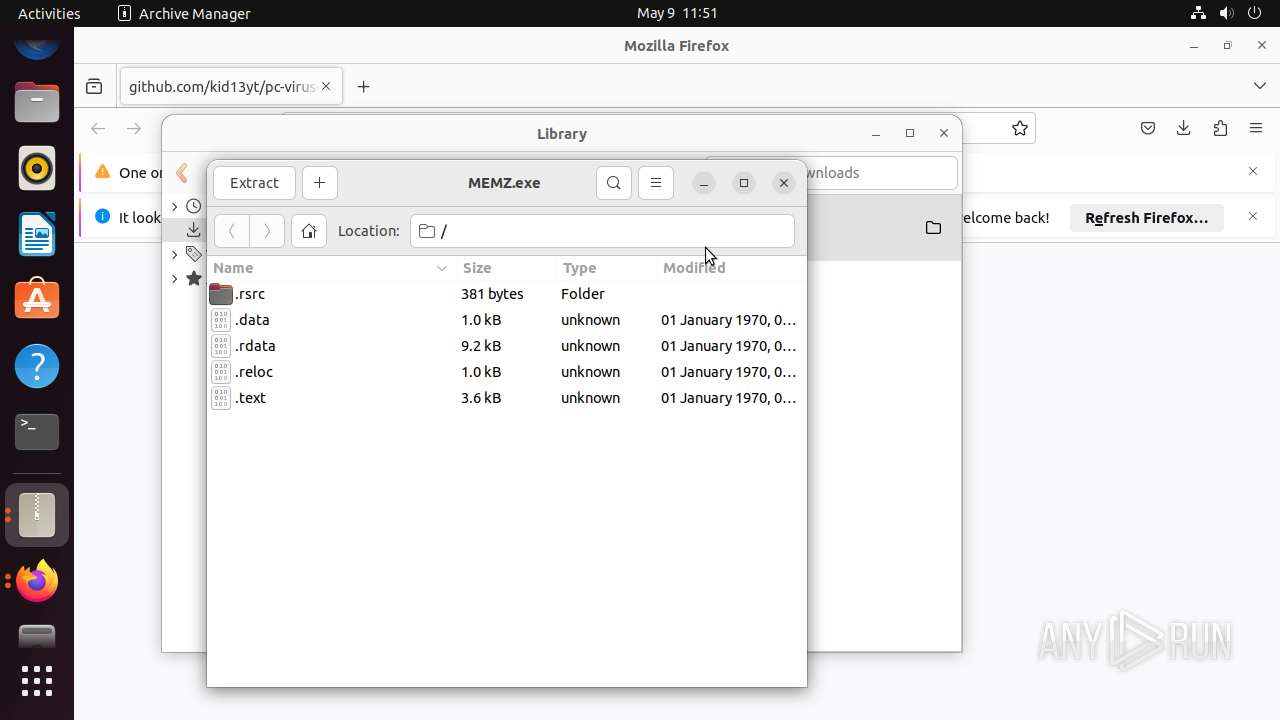1280x720 pixels.
Task: Click the 9.2 kB size cell
Action: [481, 346]
